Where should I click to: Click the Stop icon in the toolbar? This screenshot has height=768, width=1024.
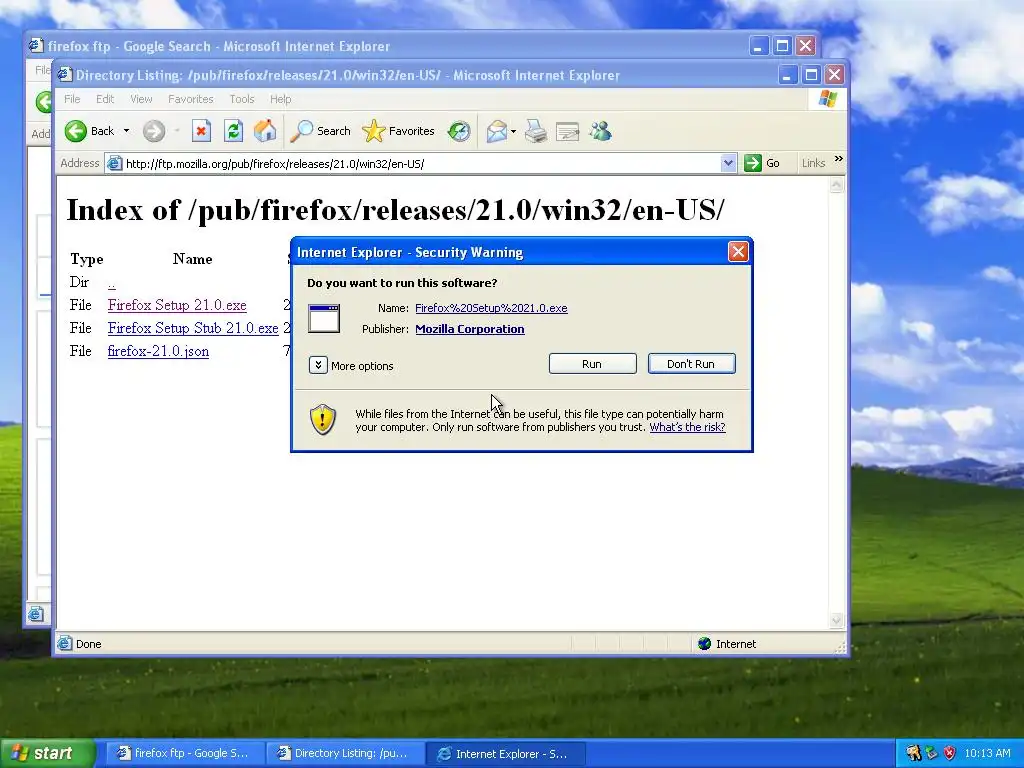tap(201, 131)
